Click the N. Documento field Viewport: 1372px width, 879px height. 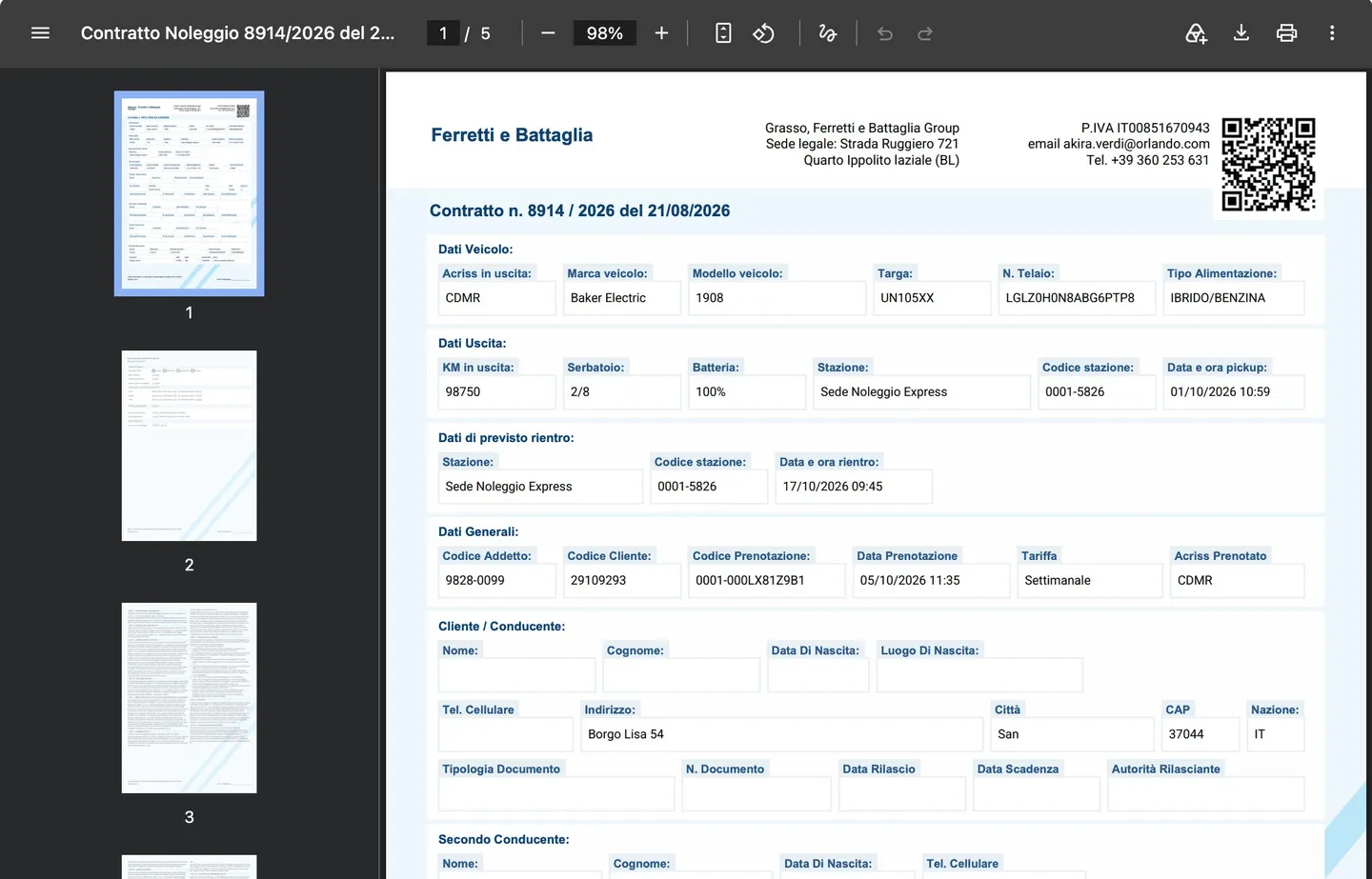tap(757, 793)
